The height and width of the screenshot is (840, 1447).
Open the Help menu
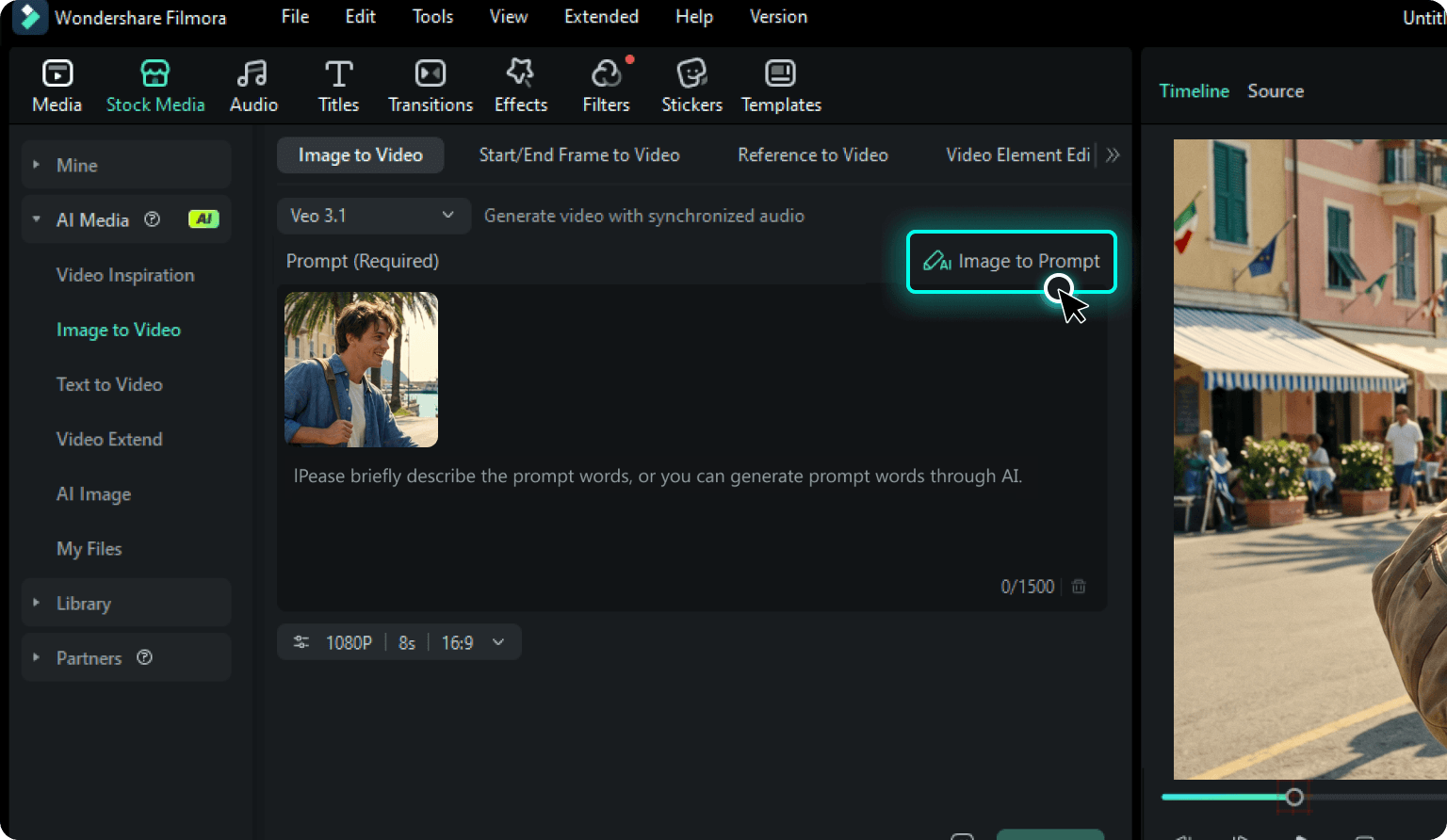pos(694,17)
